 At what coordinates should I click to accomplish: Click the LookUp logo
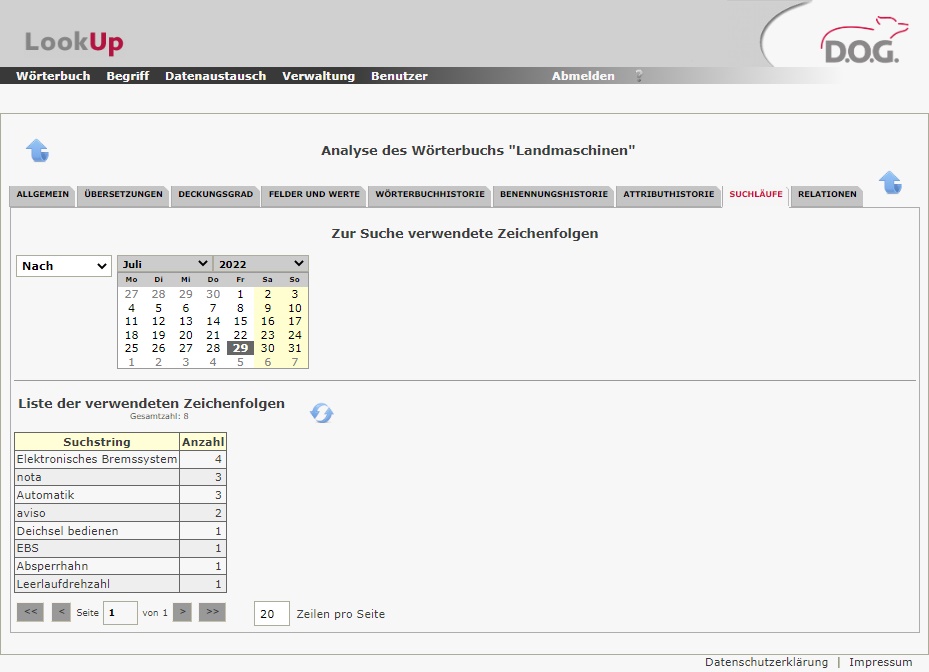[74, 42]
